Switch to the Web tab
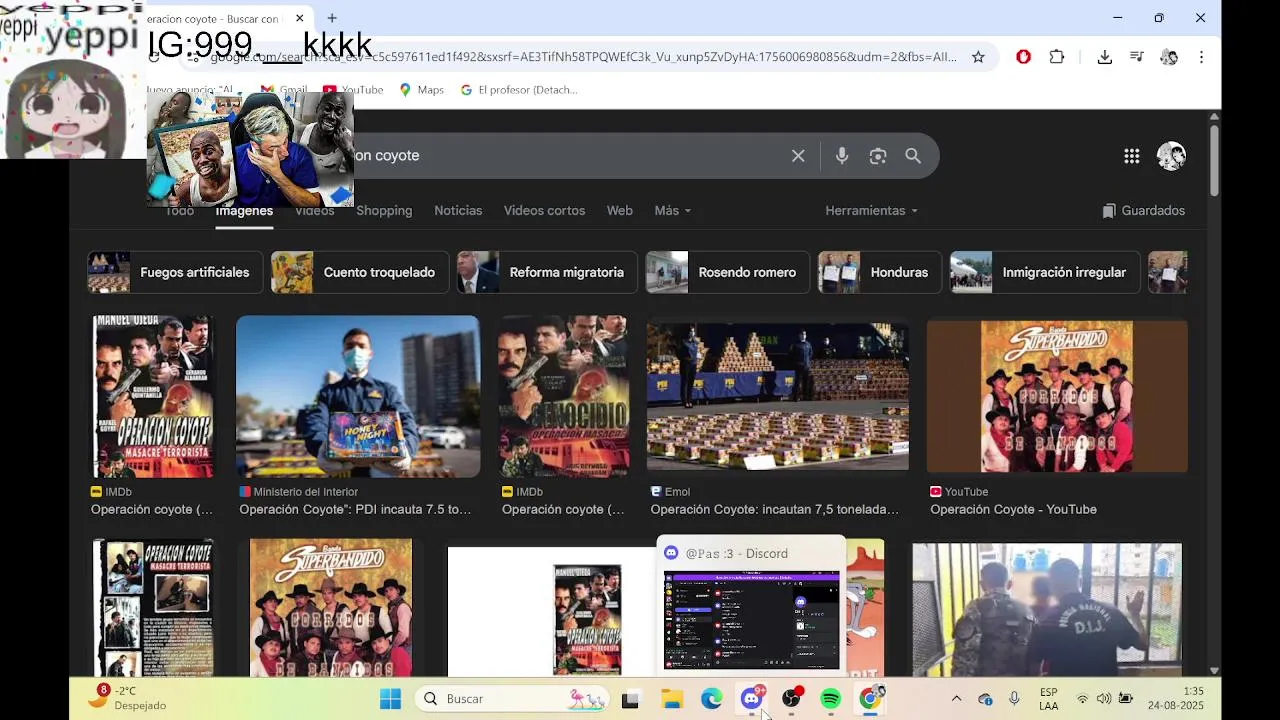The height and width of the screenshot is (720, 1280). (x=620, y=211)
